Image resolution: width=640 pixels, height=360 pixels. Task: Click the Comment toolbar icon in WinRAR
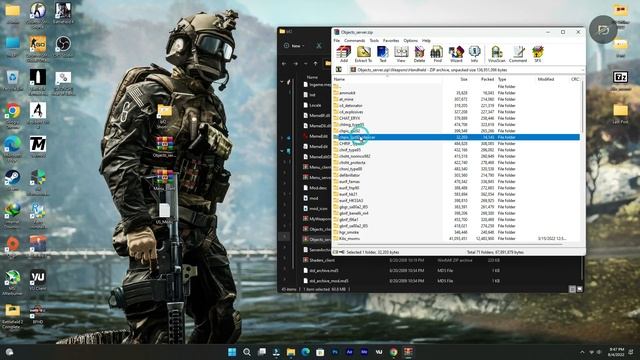point(518,54)
